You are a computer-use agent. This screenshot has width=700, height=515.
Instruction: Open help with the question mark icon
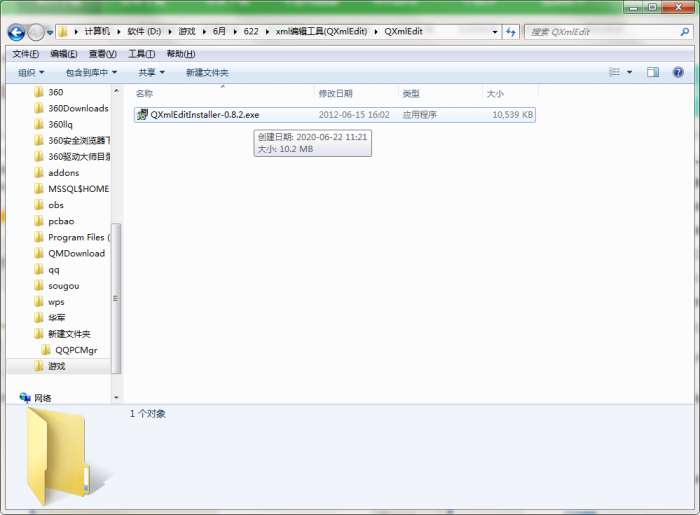click(678, 72)
